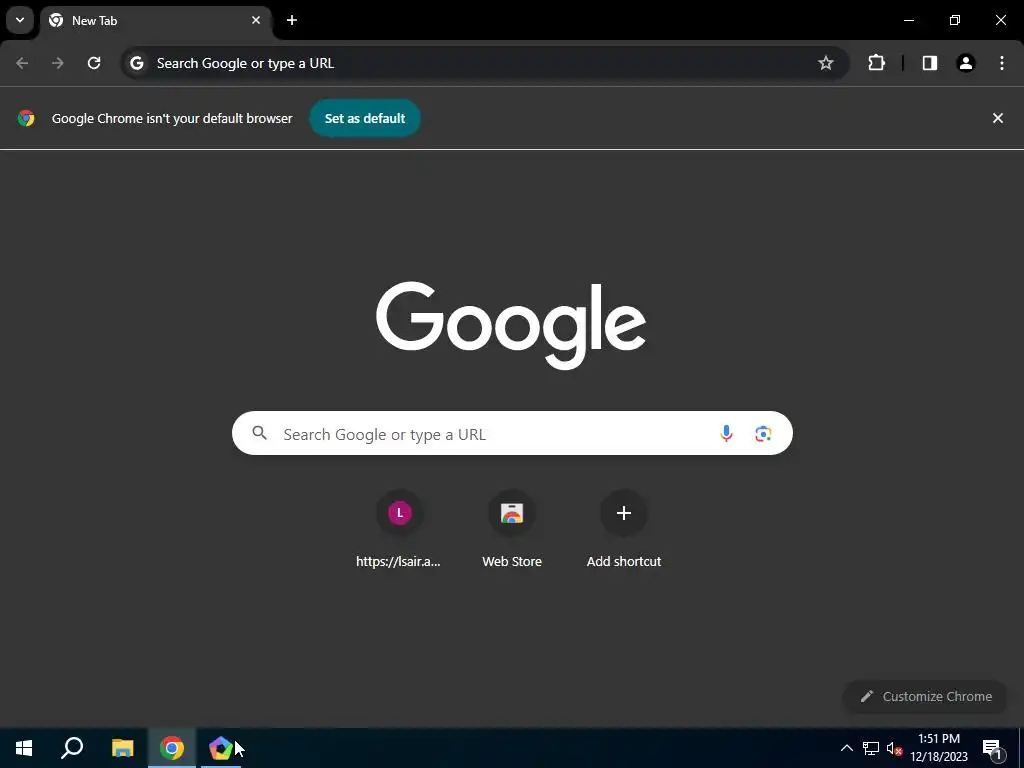
Task: Click Add shortcut tile
Action: [x=624, y=530]
